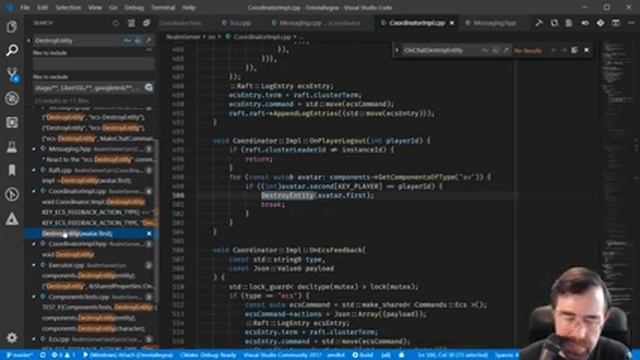The width and height of the screenshot is (640, 360).
Task: Click the sync changes icon in status bar
Action: (x=43, y=355)
